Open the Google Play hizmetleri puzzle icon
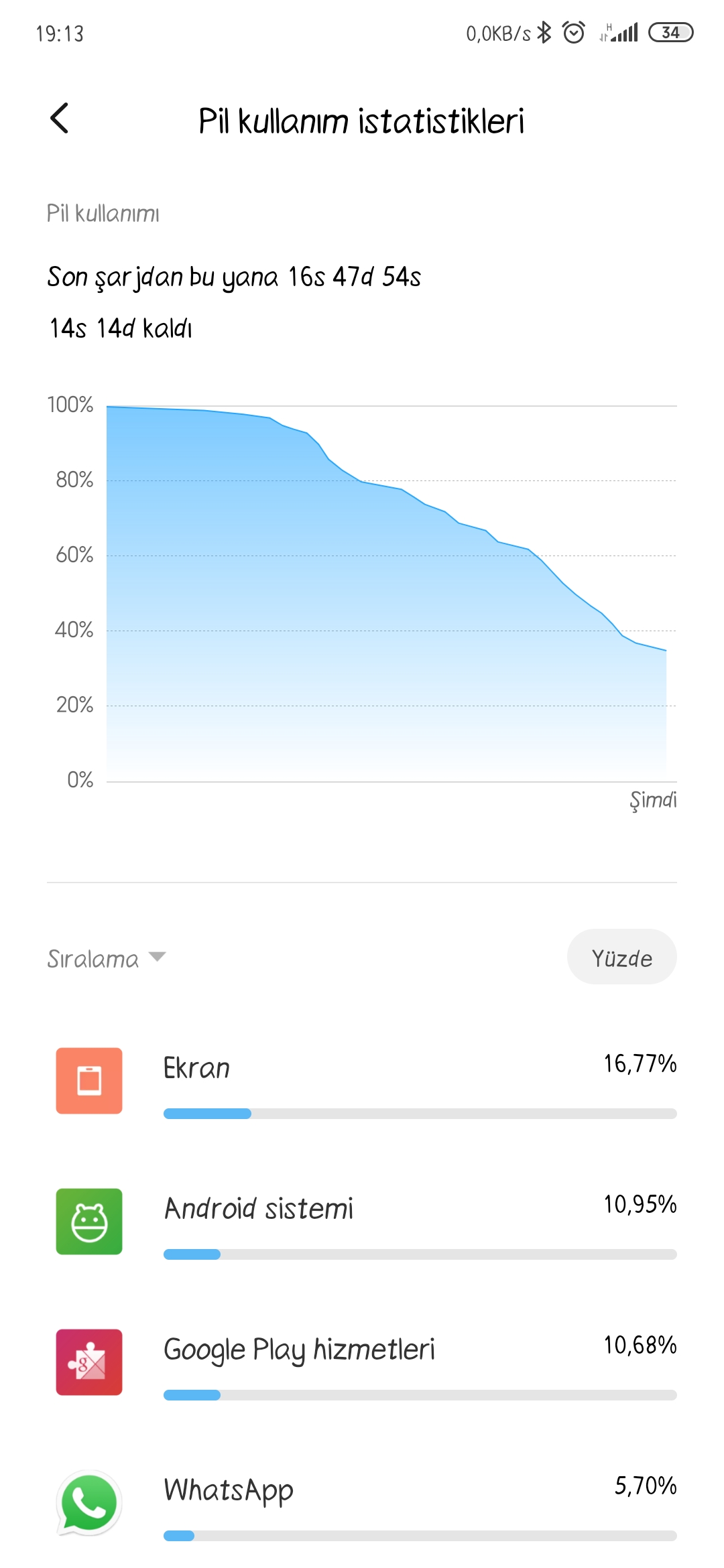Image resolution: width=724 pixels, height=1568 pixels. tap(89, 1362)
